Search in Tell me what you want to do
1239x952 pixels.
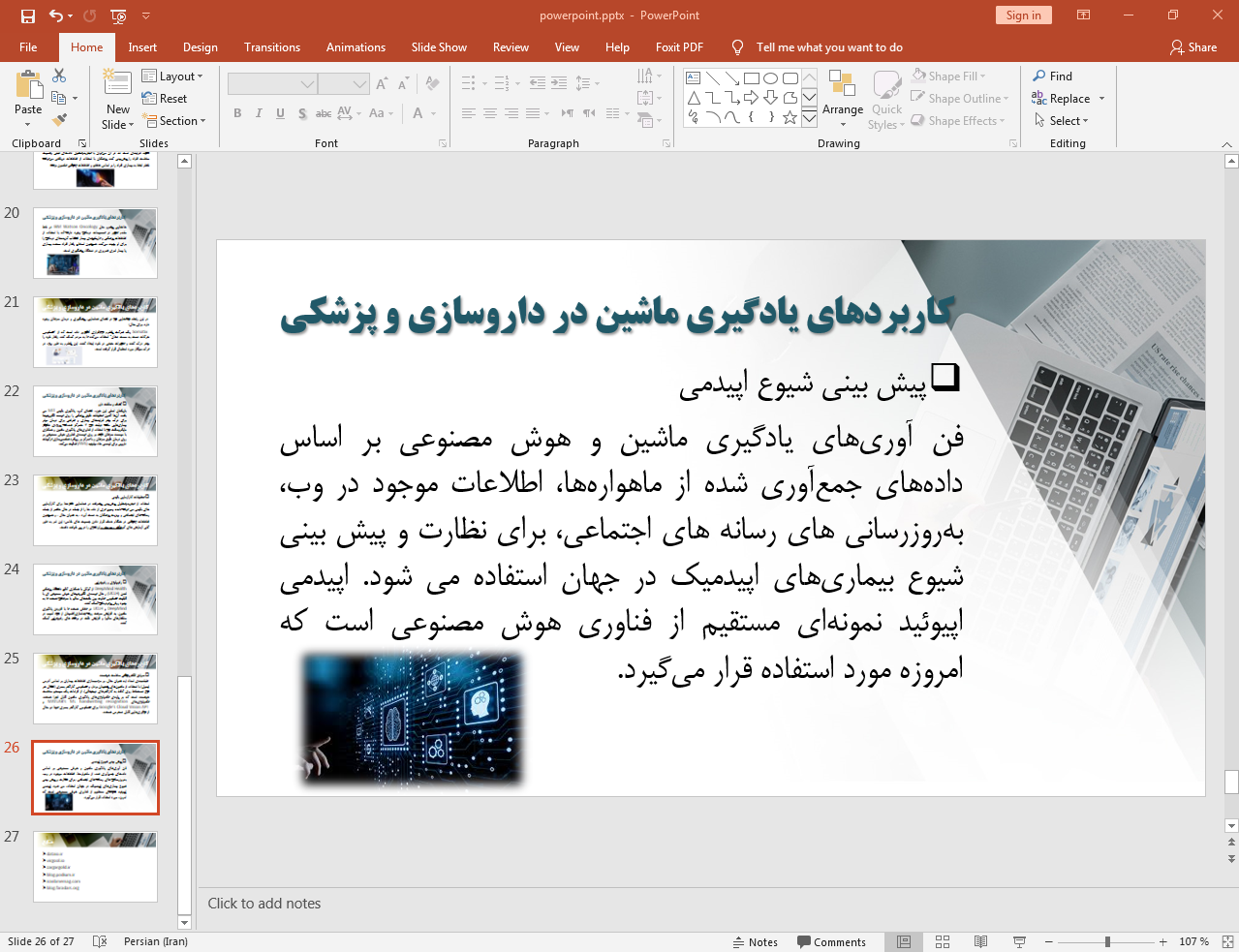click(x=829, y=47)
